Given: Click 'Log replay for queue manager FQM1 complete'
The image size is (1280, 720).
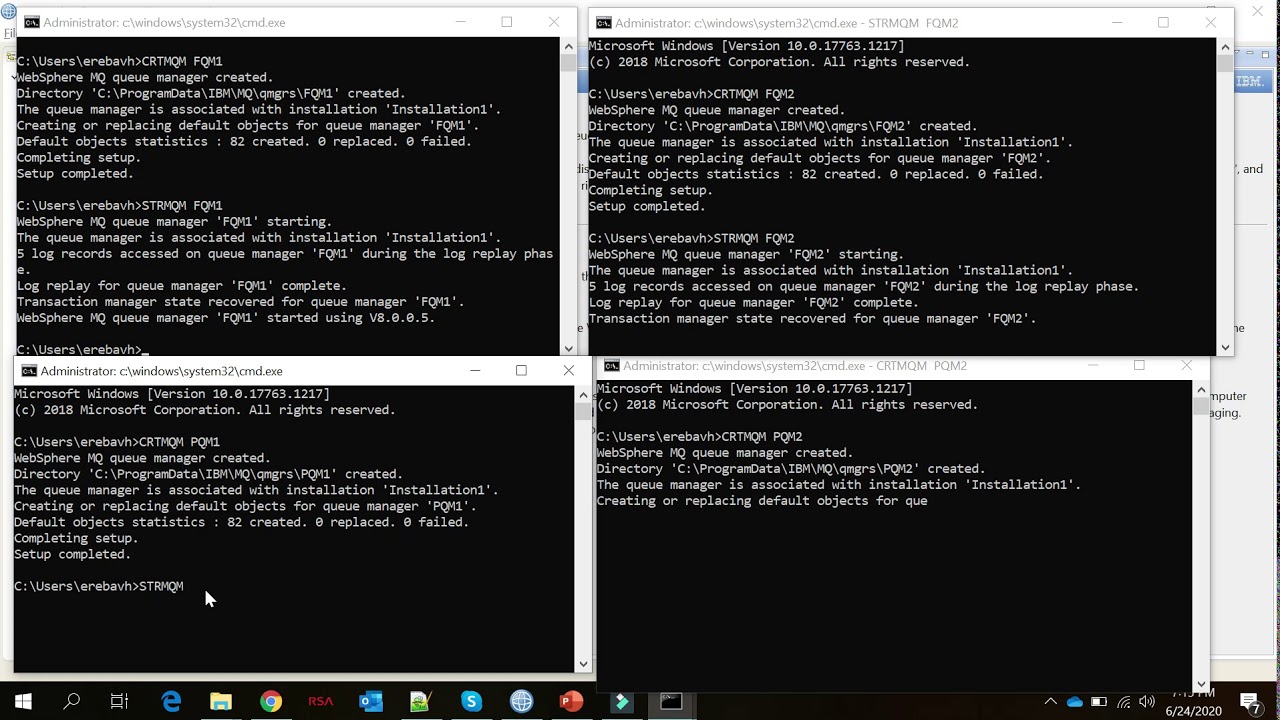Looking at the screenshot, I should click(182, 286).
